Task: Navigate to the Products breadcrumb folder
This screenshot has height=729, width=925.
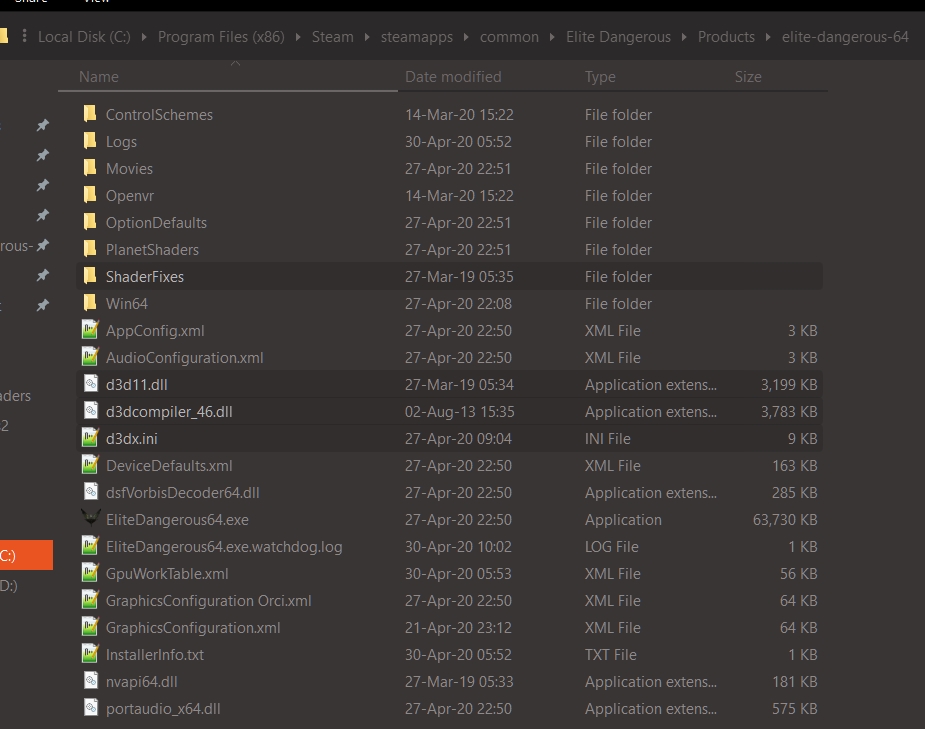Action: click(x=726, y=37)
